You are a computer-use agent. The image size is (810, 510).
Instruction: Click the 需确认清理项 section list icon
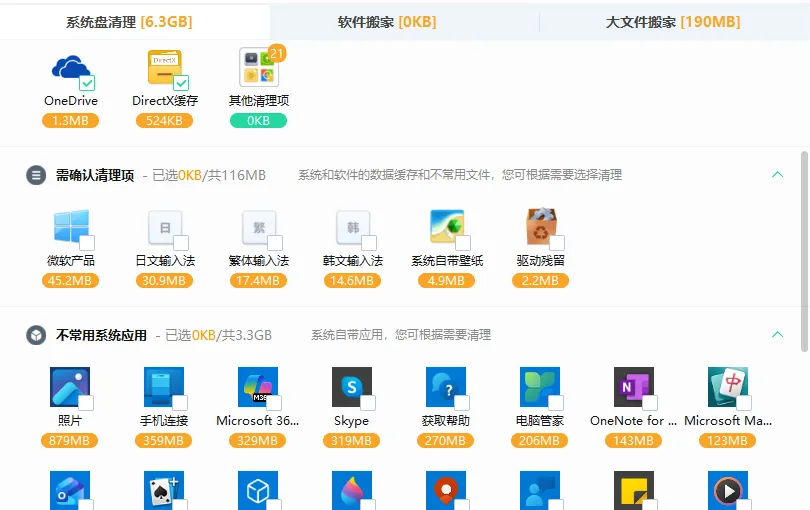point(36,175)
